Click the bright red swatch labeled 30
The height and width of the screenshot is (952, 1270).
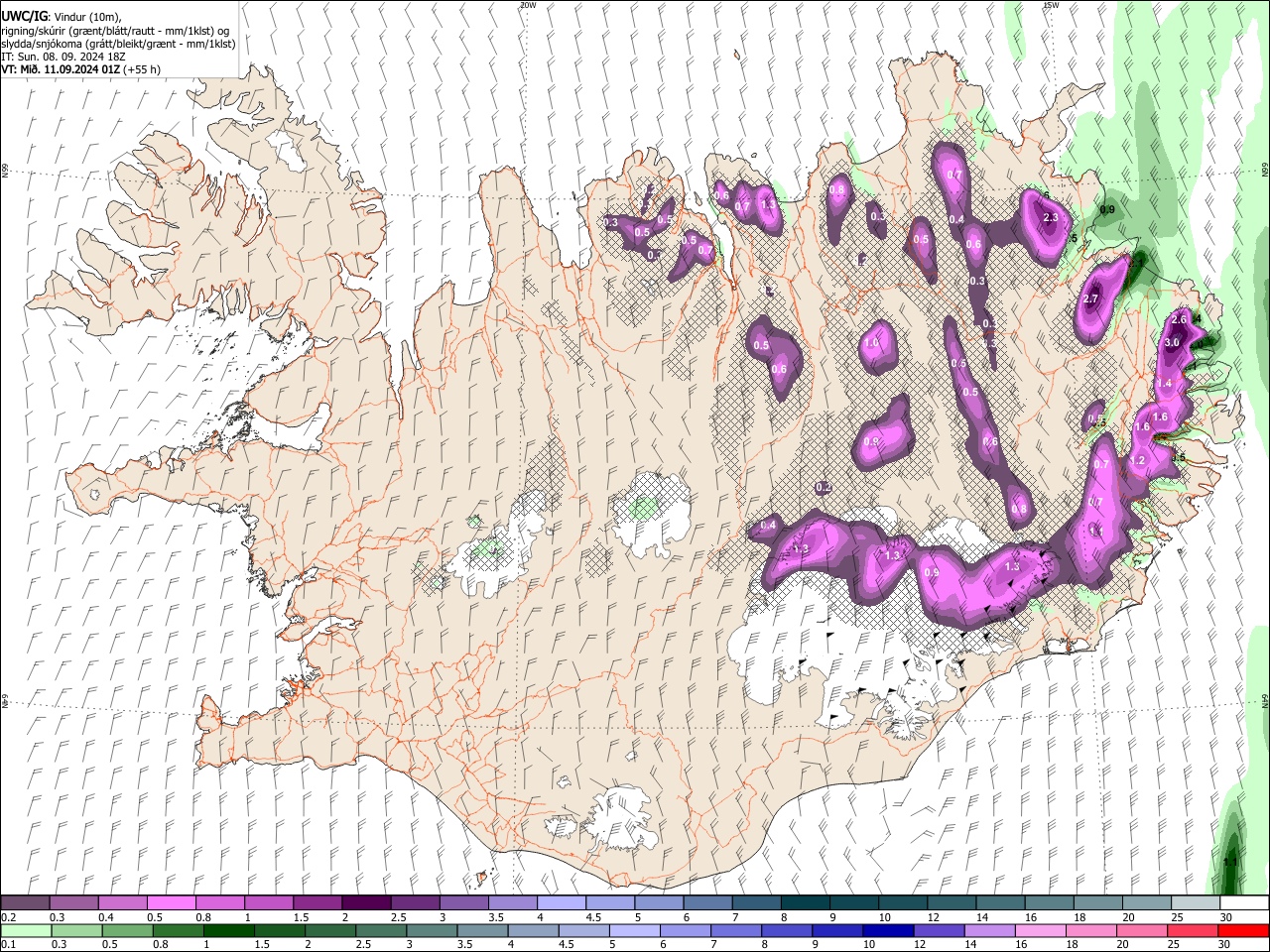coord(1243,930)
